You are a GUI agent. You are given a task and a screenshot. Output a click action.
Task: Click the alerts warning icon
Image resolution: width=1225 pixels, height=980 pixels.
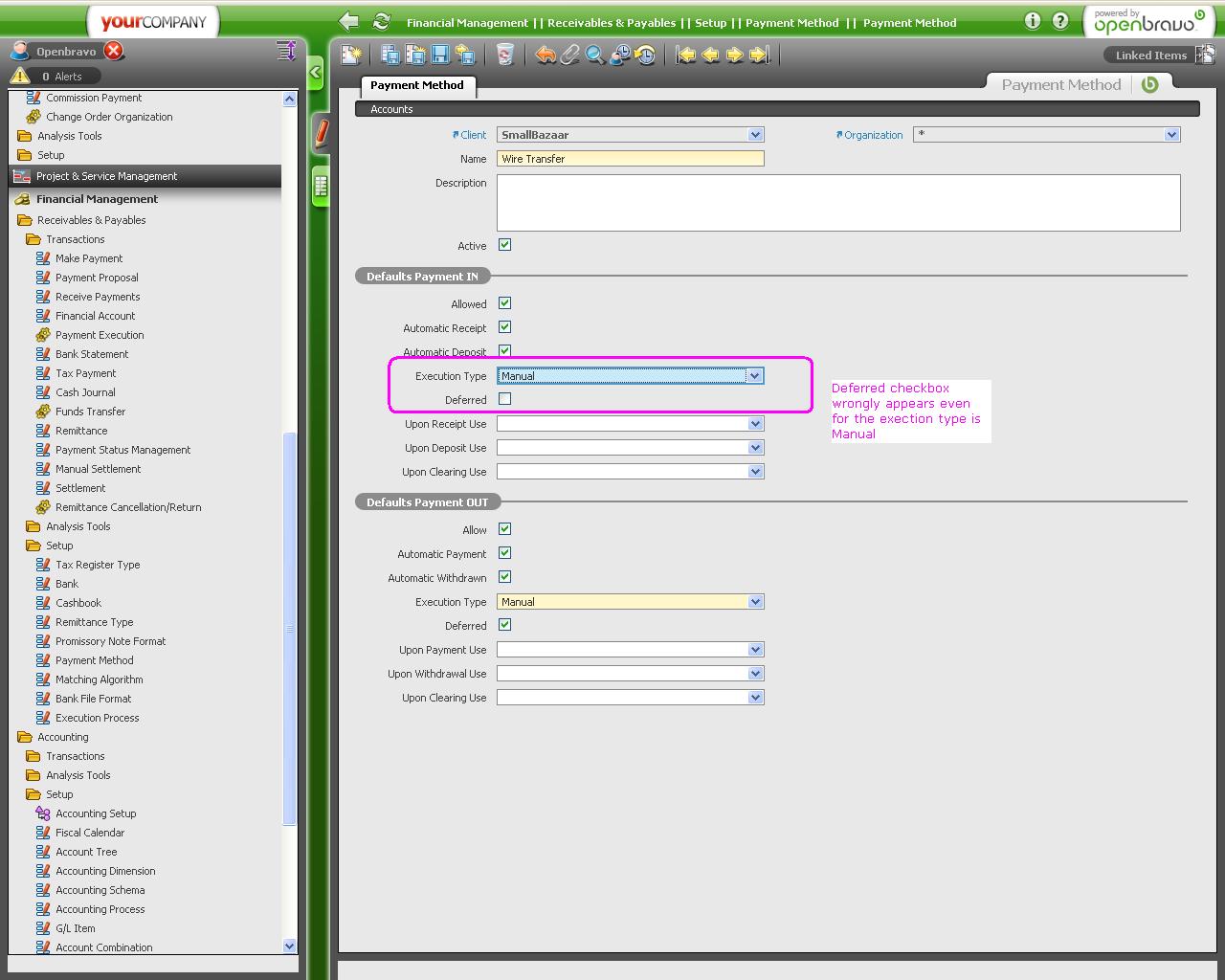click(x=20, y=76)
